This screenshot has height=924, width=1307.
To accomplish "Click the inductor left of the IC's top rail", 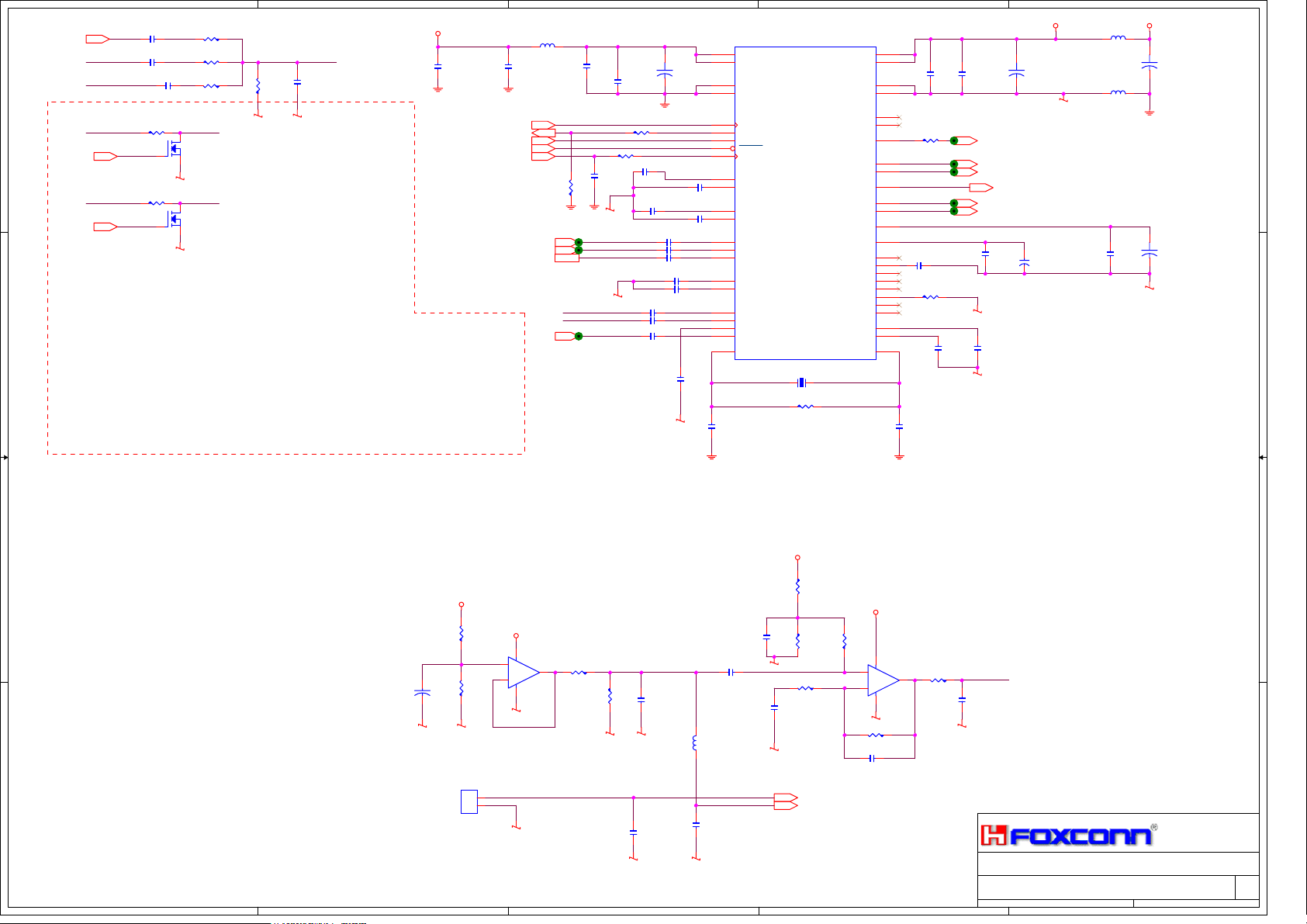I will tap(547, 47).
